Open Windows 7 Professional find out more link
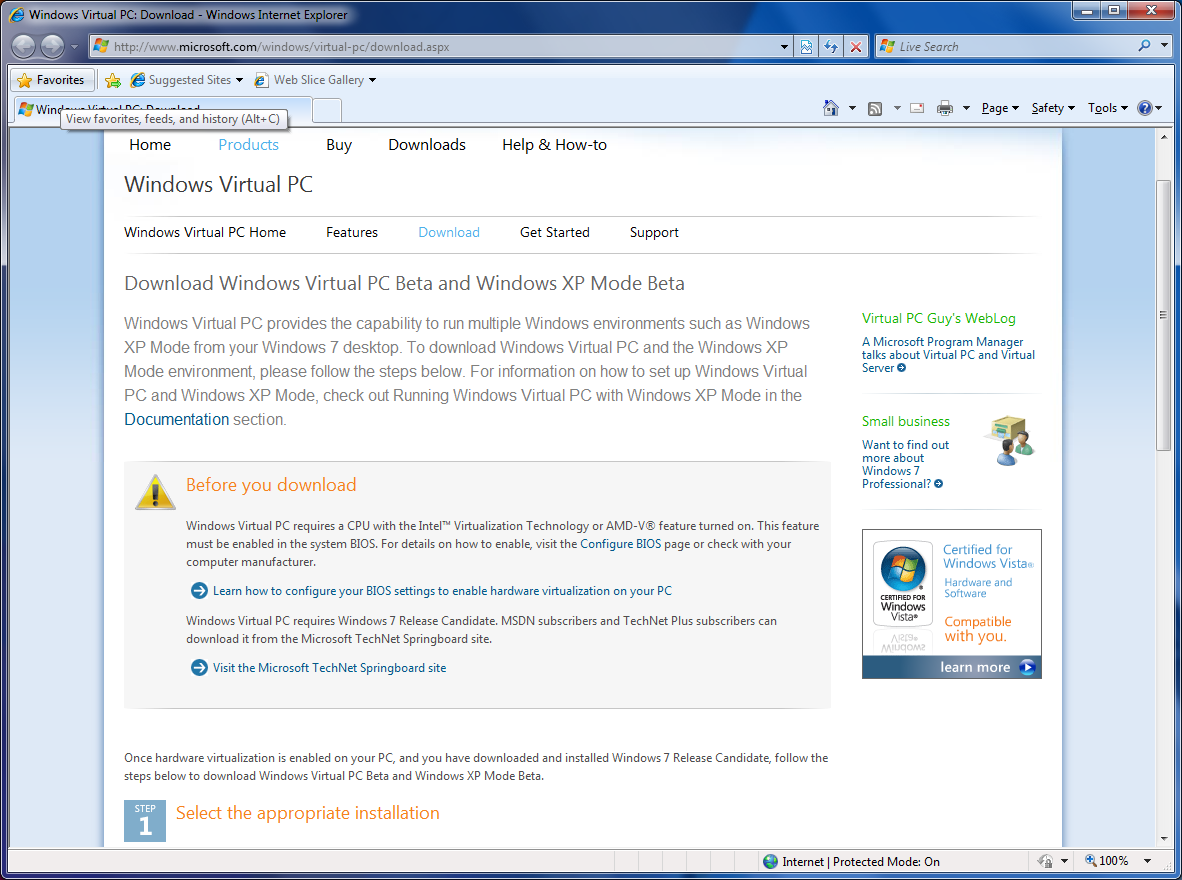This screenshot has height=880, width=1182. (905, 465)
